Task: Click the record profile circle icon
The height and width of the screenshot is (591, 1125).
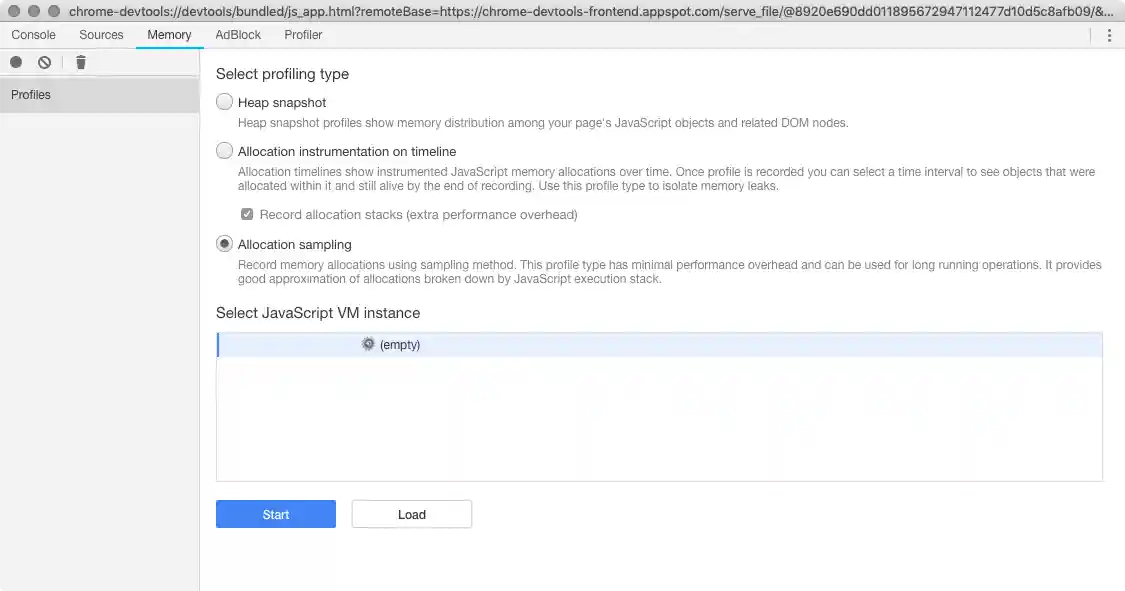Action: (16, 62)
